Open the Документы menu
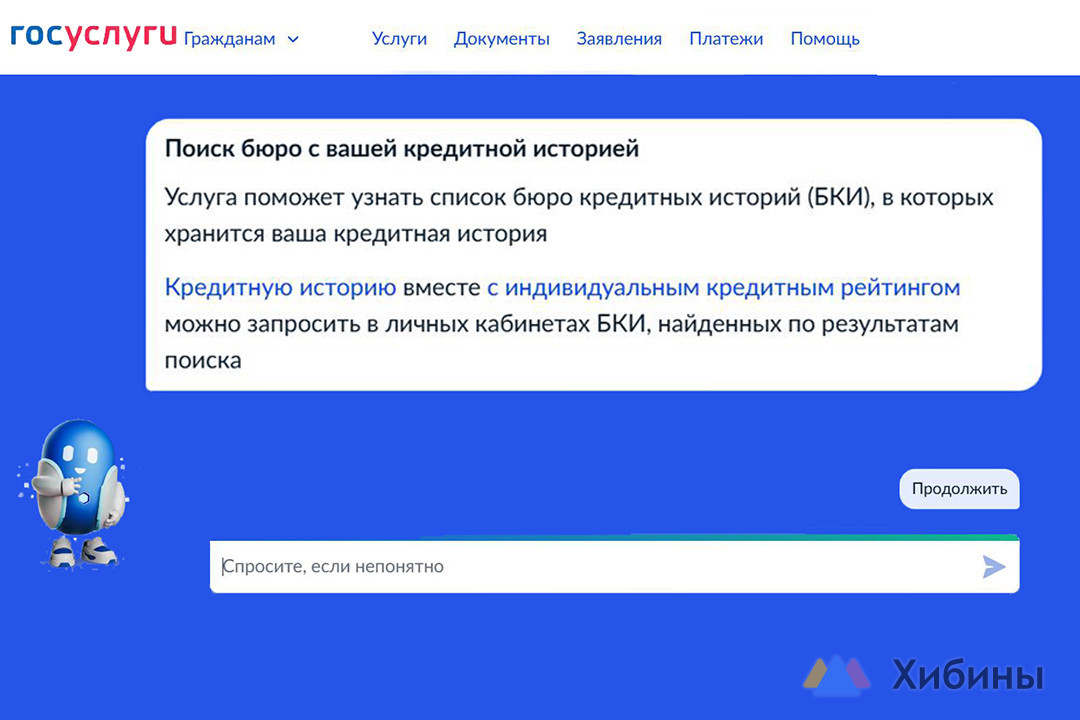The width and height of the screenshot is (1080, 720). [501, 39]
